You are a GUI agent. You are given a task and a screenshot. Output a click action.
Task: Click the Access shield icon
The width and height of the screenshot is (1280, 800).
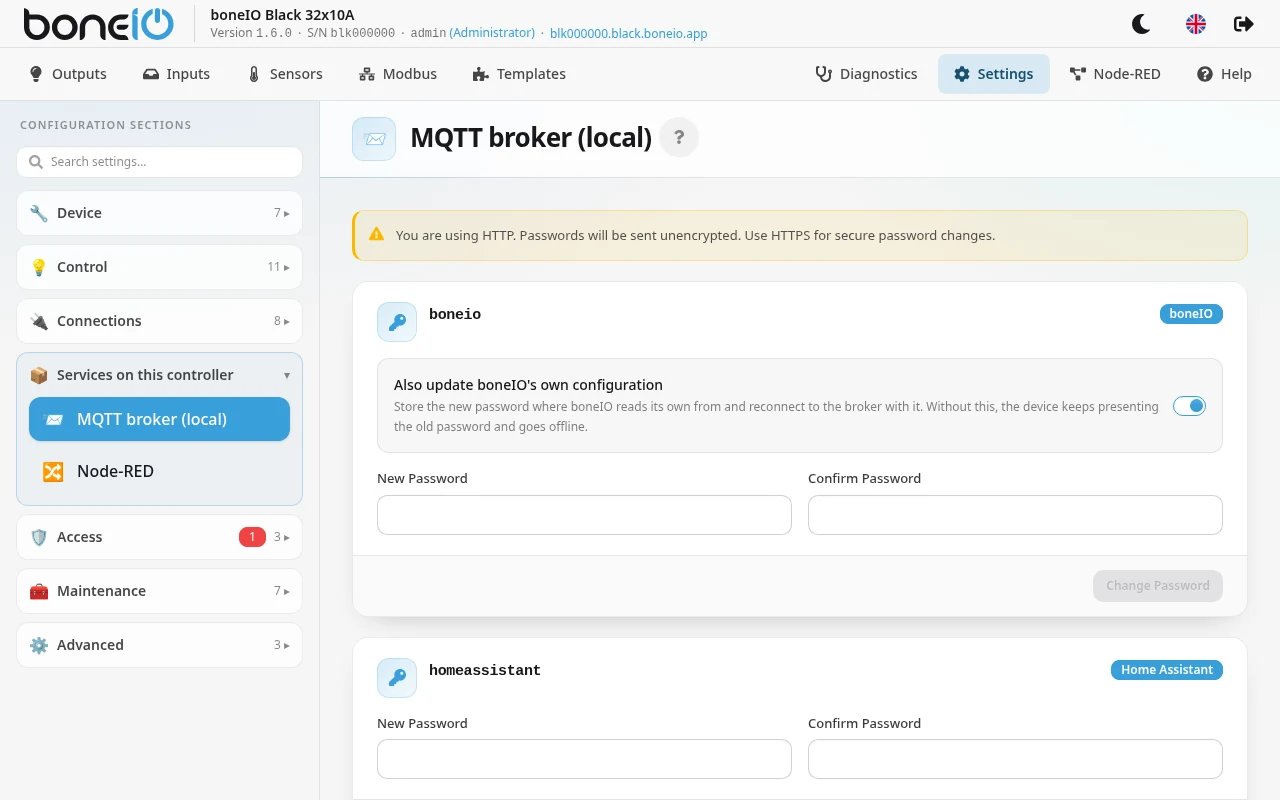(39, 537)
